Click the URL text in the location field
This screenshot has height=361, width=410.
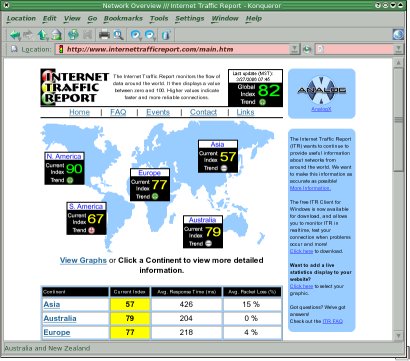[x=150, y=50]
